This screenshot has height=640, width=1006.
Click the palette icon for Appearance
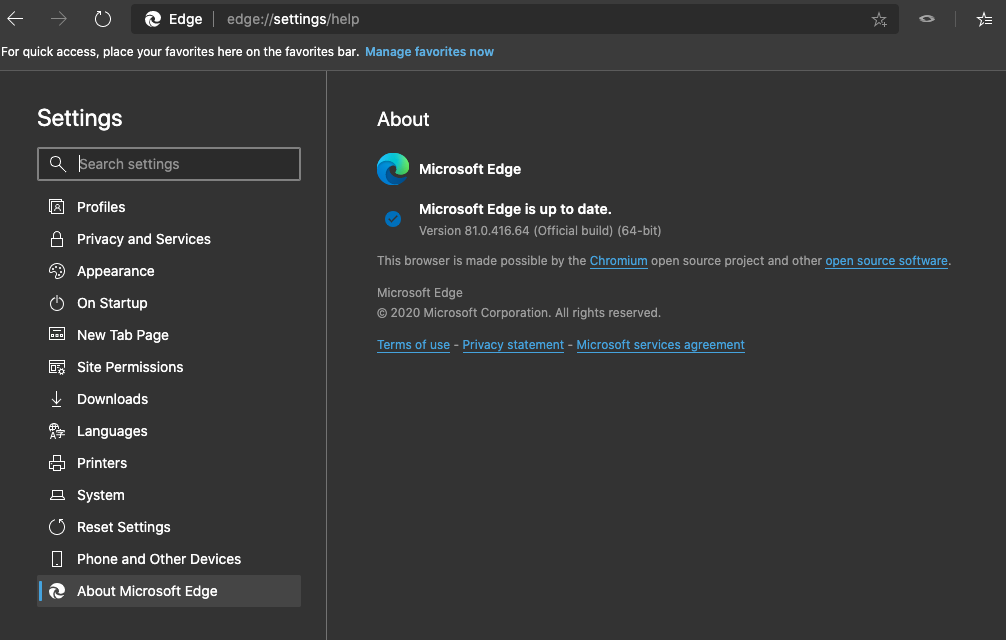click(56, 271)
